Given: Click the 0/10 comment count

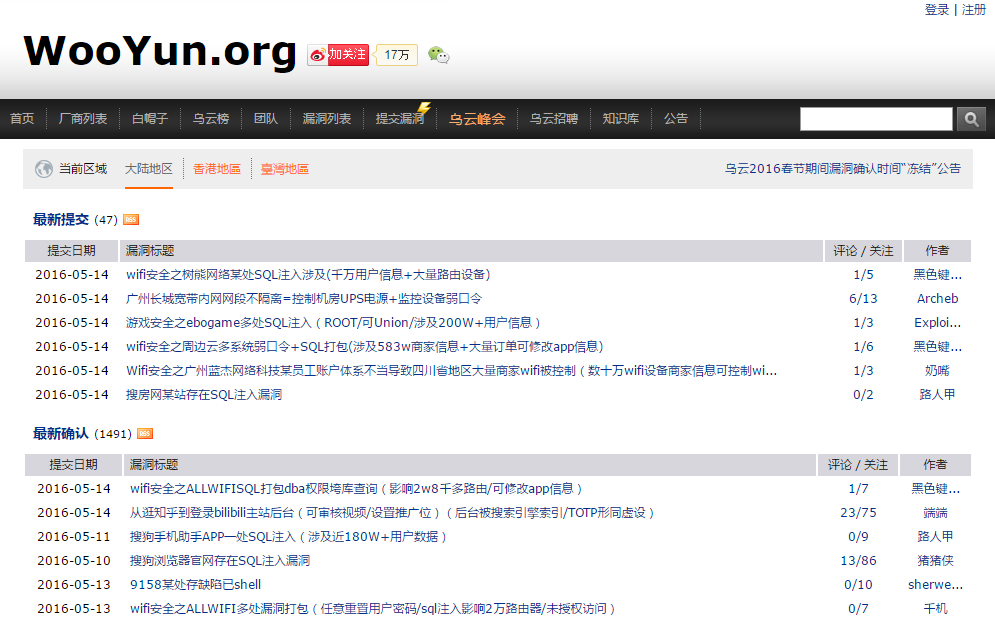Looking at the screenshot, I should coord(858,585).
